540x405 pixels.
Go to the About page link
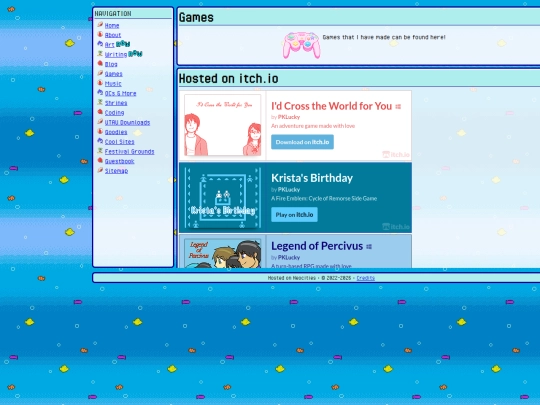(113, 35)
